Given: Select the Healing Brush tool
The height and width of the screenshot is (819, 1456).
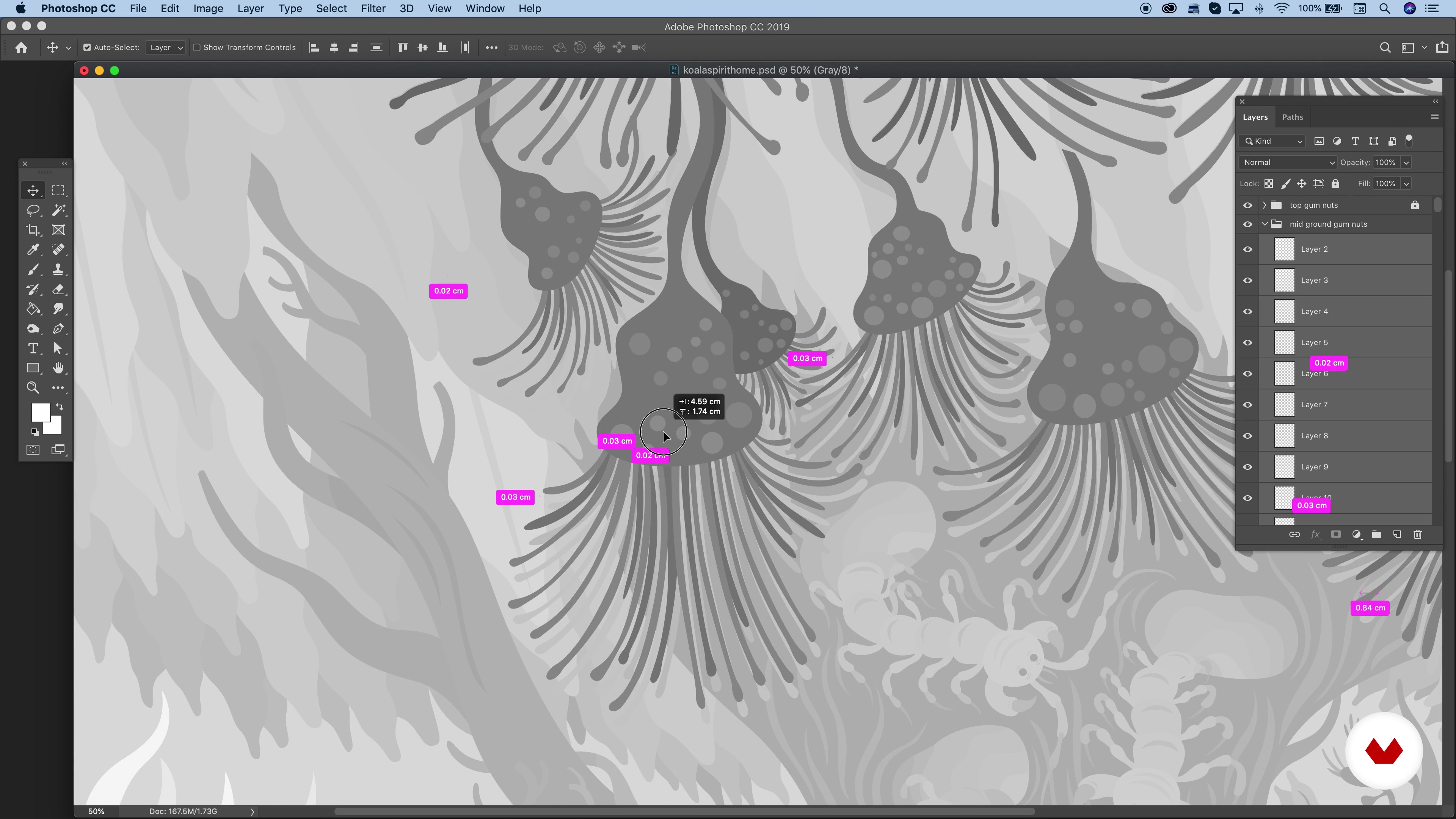Looking at the screenshot, I should point(58,250).
